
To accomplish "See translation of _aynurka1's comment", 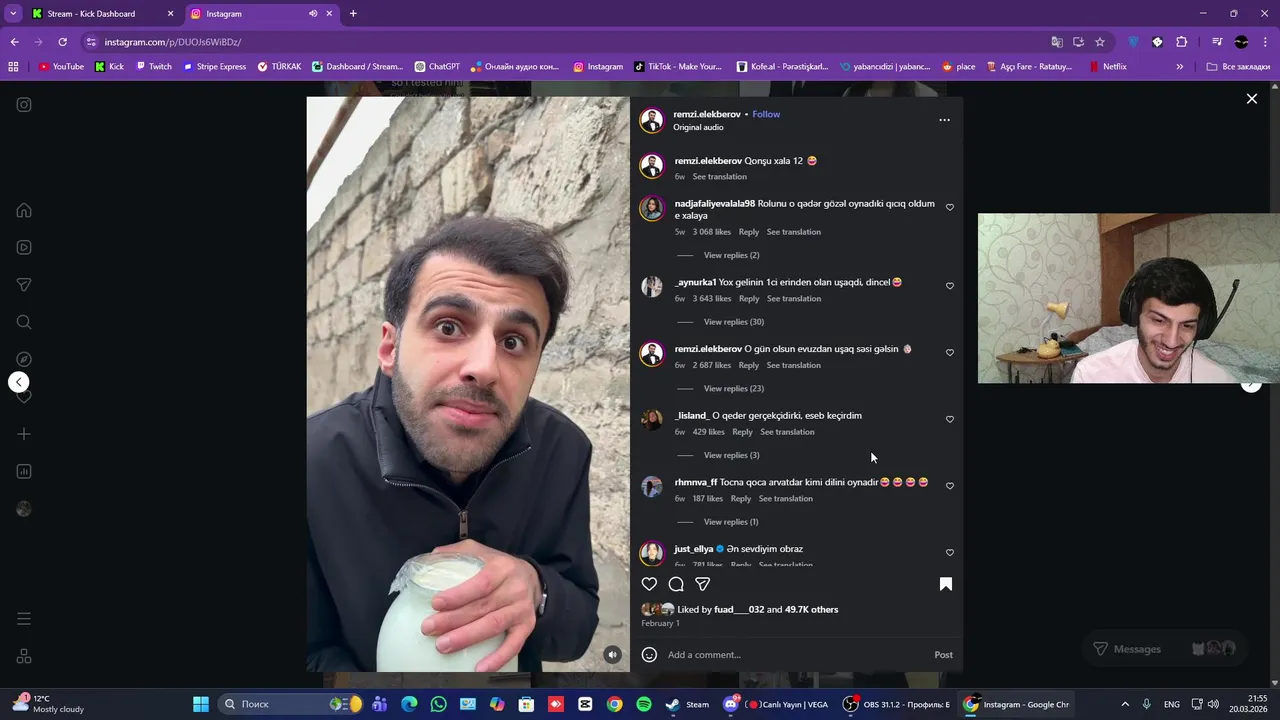I will pos(794,299).
